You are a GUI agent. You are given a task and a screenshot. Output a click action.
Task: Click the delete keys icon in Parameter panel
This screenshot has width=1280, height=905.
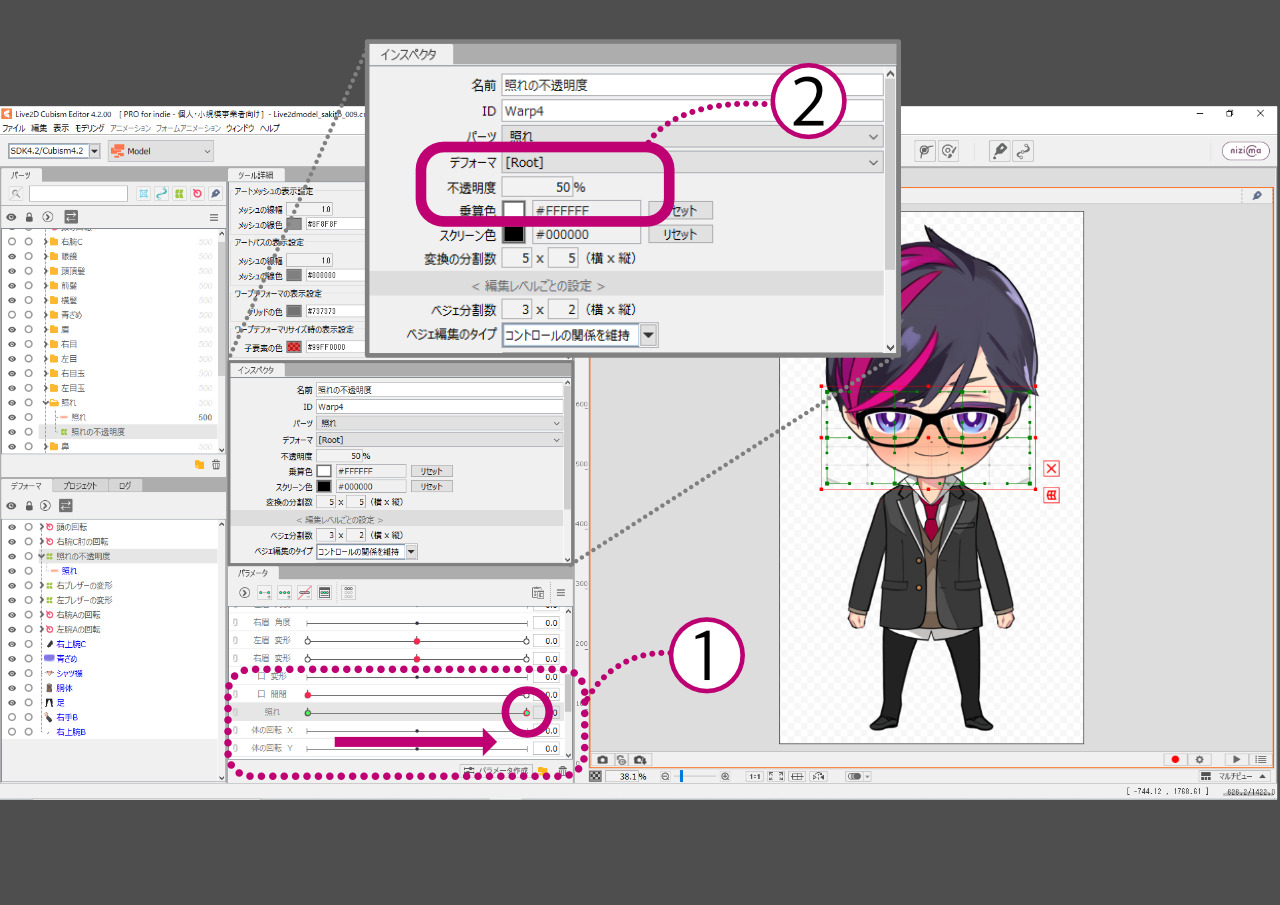tap(304, 593)
